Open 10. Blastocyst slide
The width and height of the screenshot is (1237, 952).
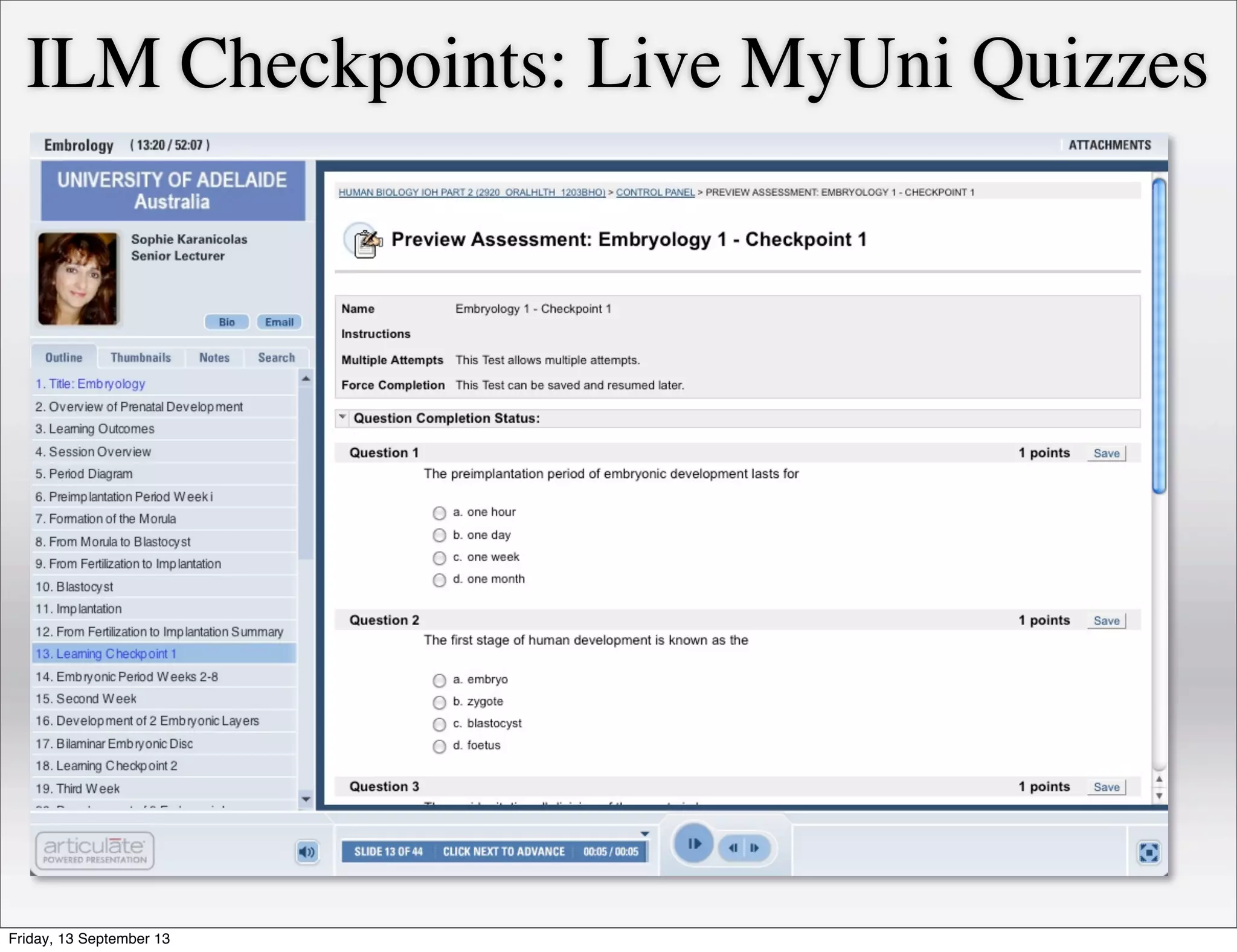(164, 587)
